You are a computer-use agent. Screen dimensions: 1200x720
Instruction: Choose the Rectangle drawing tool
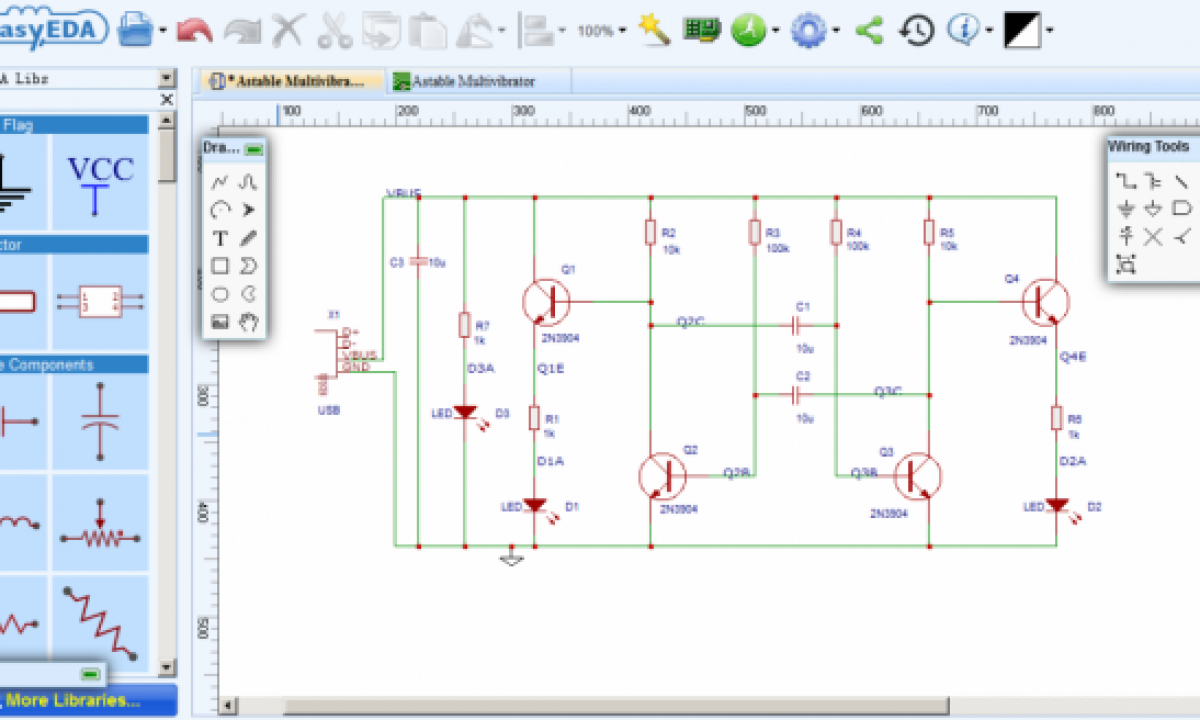[x=220, y=266]
